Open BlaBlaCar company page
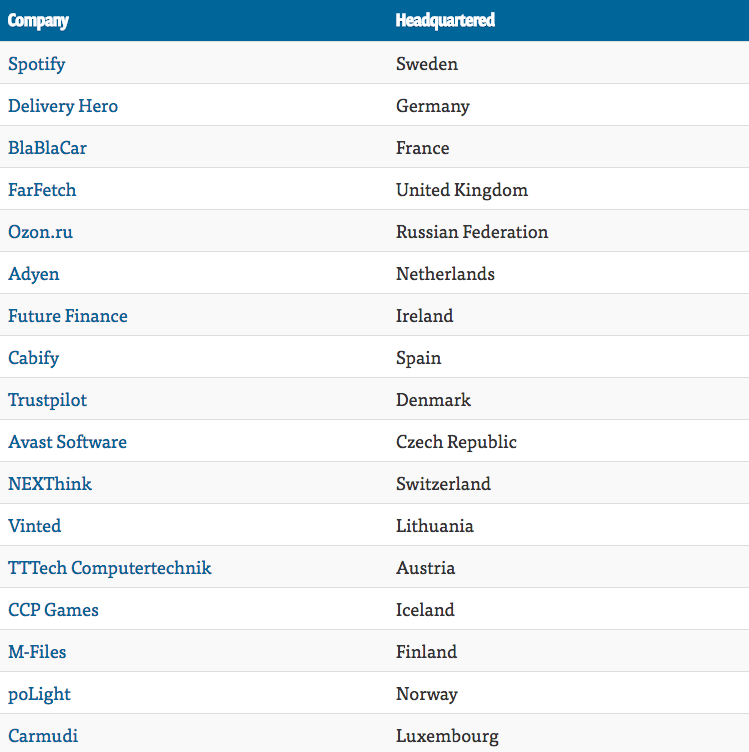 [47, 148]
